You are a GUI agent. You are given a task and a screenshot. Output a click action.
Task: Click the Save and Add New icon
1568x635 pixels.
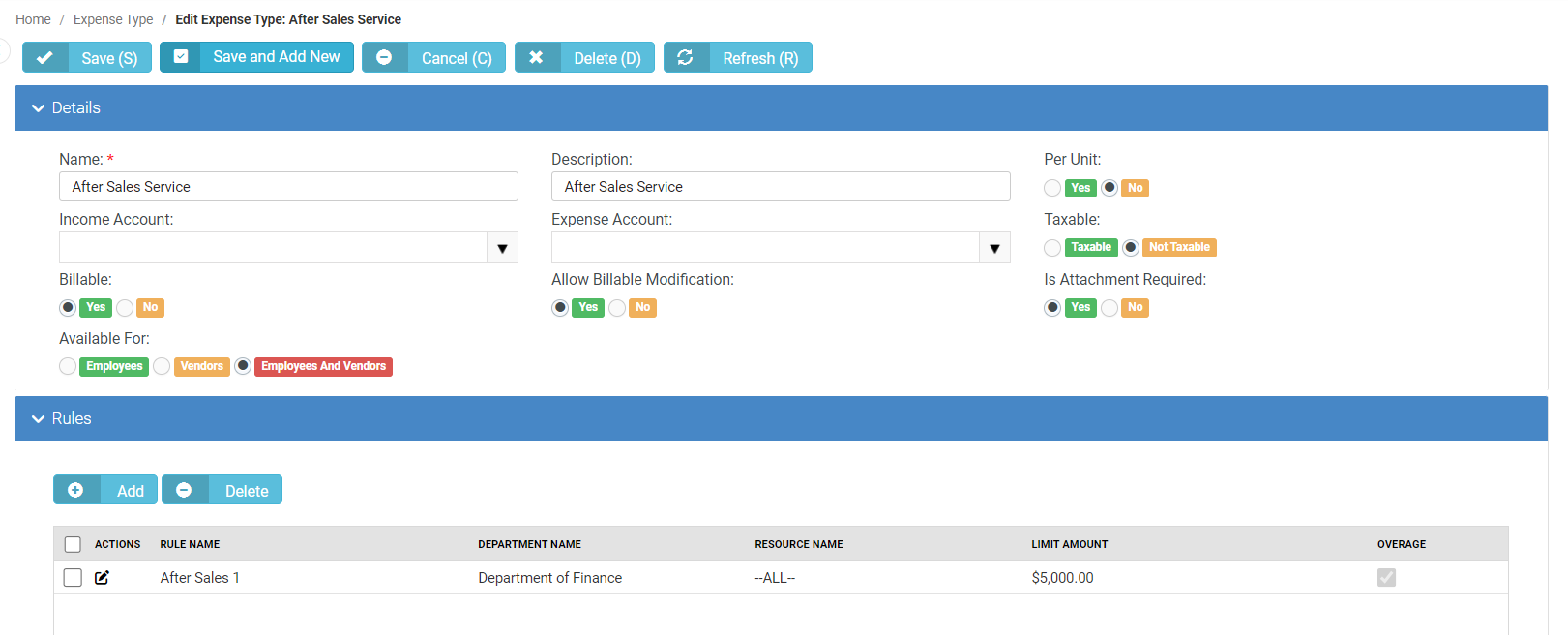[x=181, y=57]
